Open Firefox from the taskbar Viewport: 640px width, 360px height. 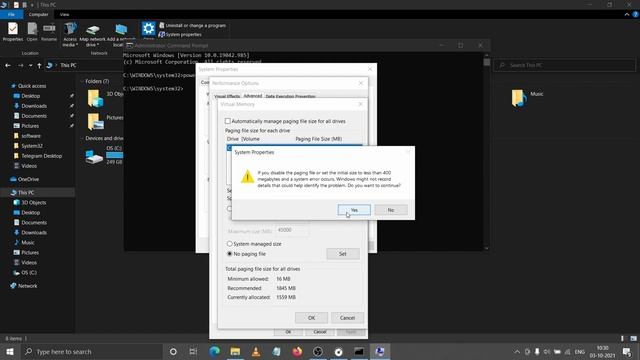click(x=297, y=351)
